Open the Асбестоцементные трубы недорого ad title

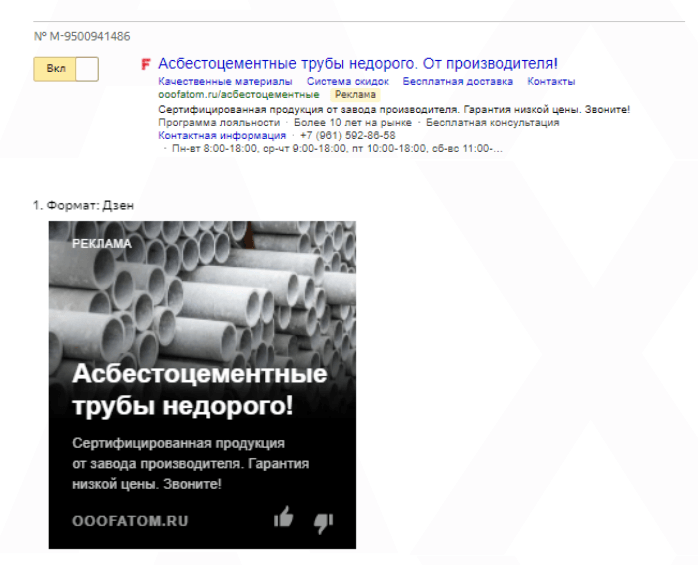coord(357,64)
